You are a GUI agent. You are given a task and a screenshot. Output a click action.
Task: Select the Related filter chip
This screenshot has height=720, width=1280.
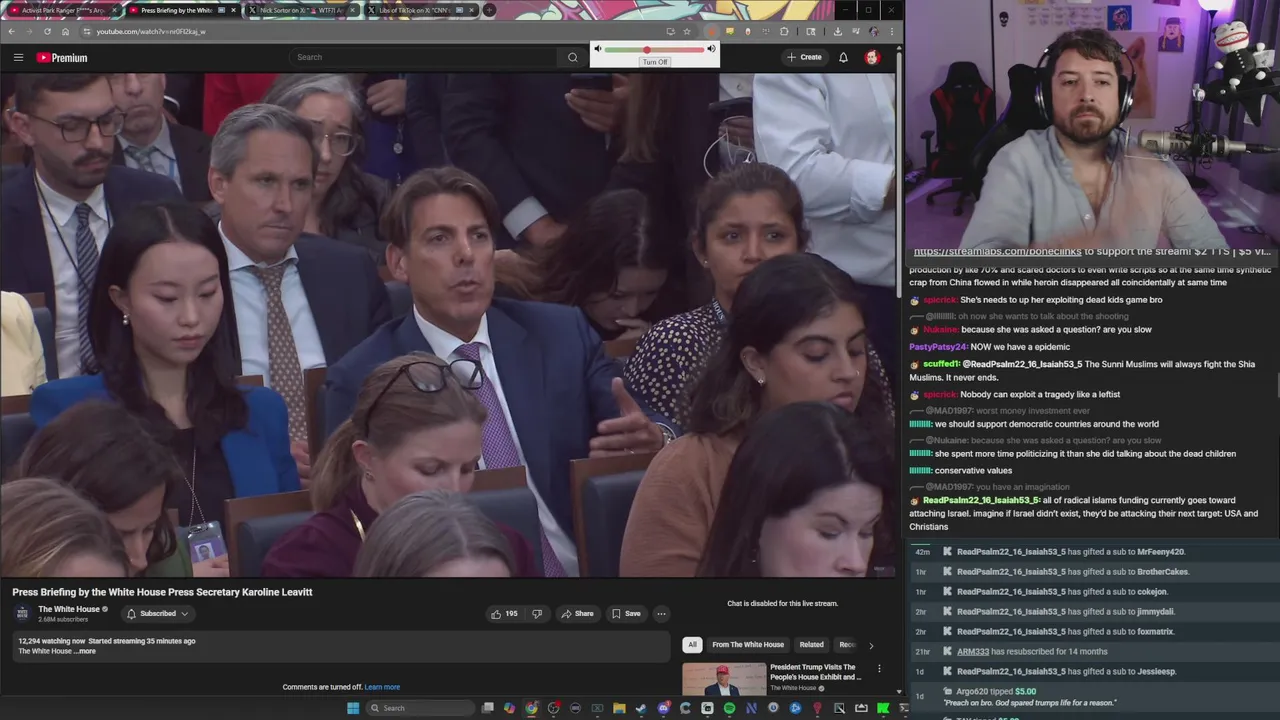[x=811, y=645]
